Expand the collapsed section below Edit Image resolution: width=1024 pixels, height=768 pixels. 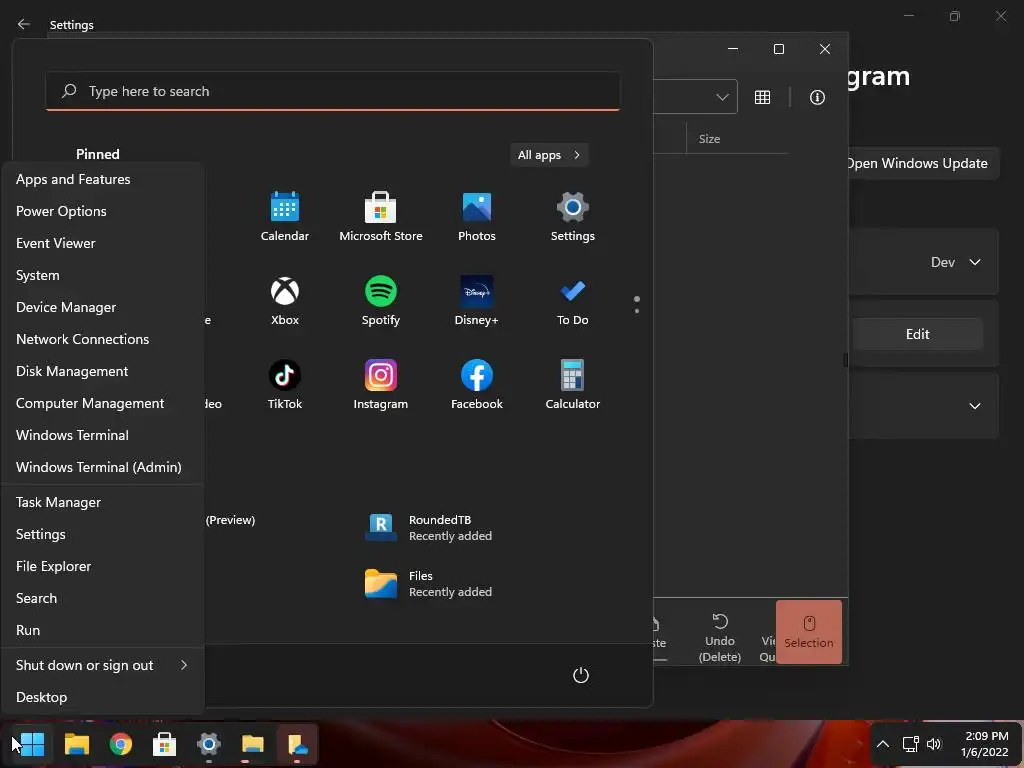[x=974, y=406]
